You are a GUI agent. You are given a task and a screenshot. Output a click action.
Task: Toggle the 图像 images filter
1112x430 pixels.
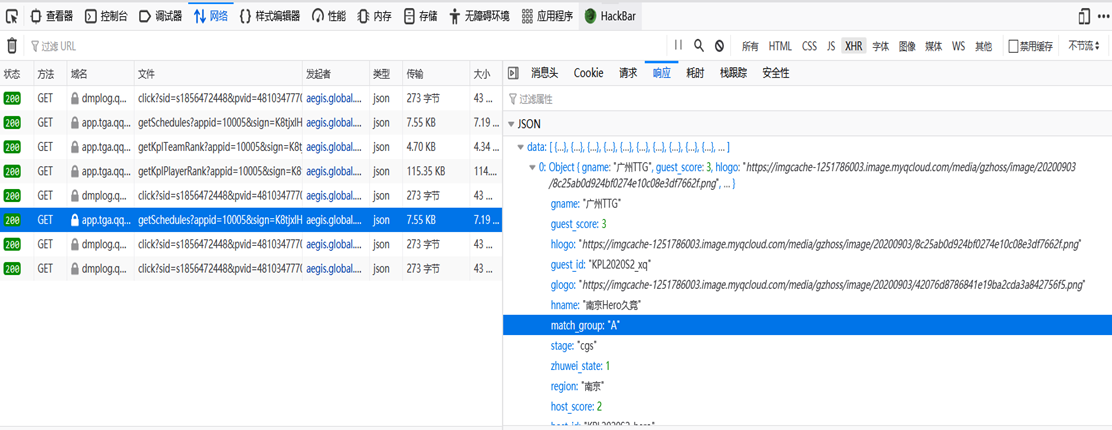907,46
